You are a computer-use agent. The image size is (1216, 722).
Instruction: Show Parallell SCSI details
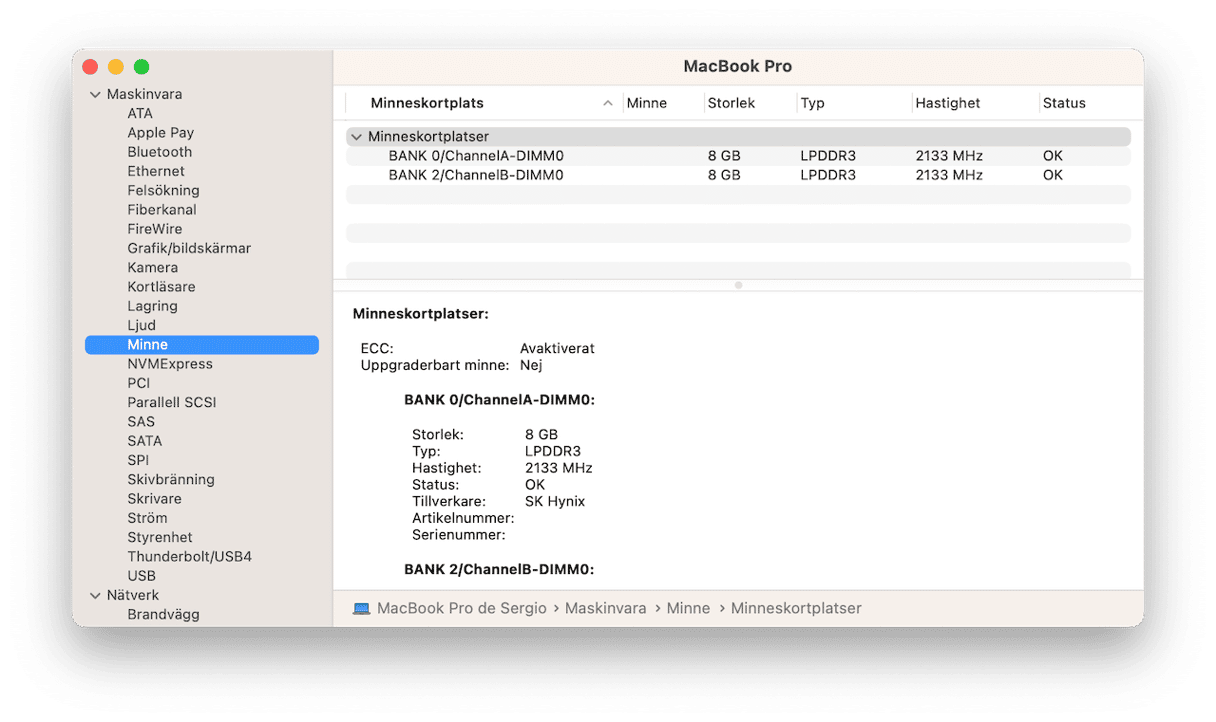(171, 402)
